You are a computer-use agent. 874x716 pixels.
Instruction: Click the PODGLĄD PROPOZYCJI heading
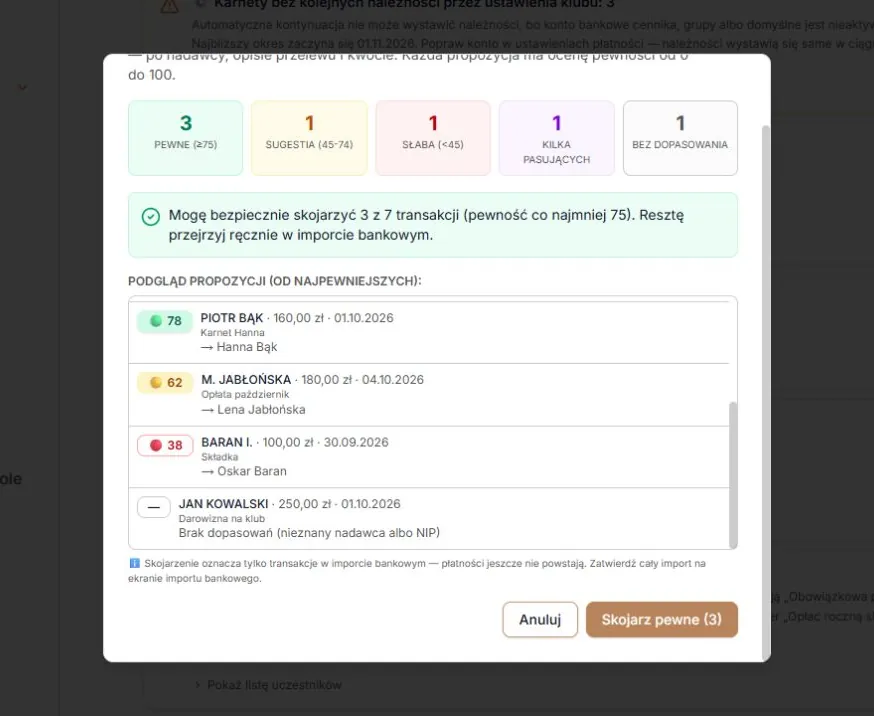click(275, 281)
